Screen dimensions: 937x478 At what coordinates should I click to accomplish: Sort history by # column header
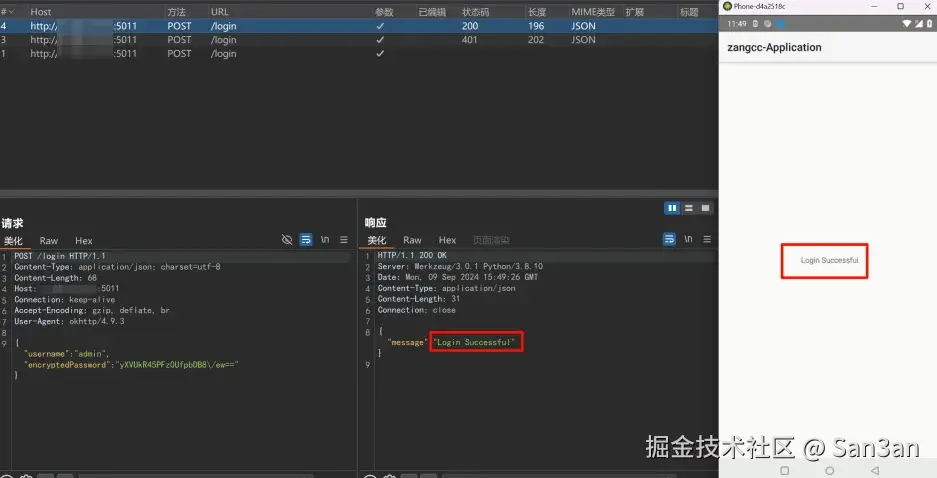7,11
